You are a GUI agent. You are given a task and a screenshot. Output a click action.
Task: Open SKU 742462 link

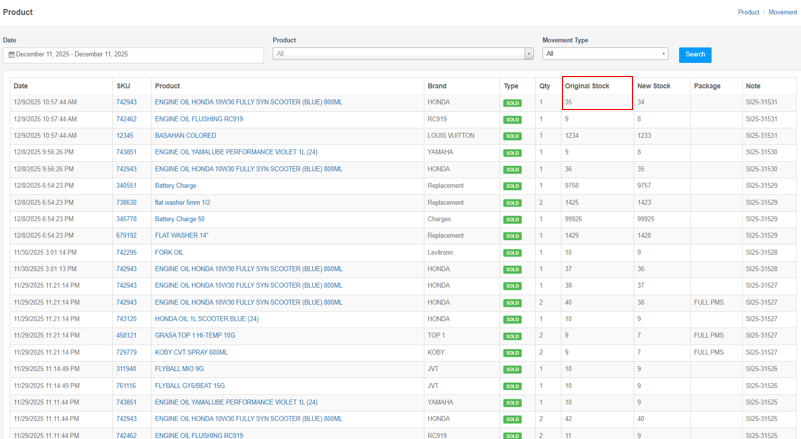(126, 119)
